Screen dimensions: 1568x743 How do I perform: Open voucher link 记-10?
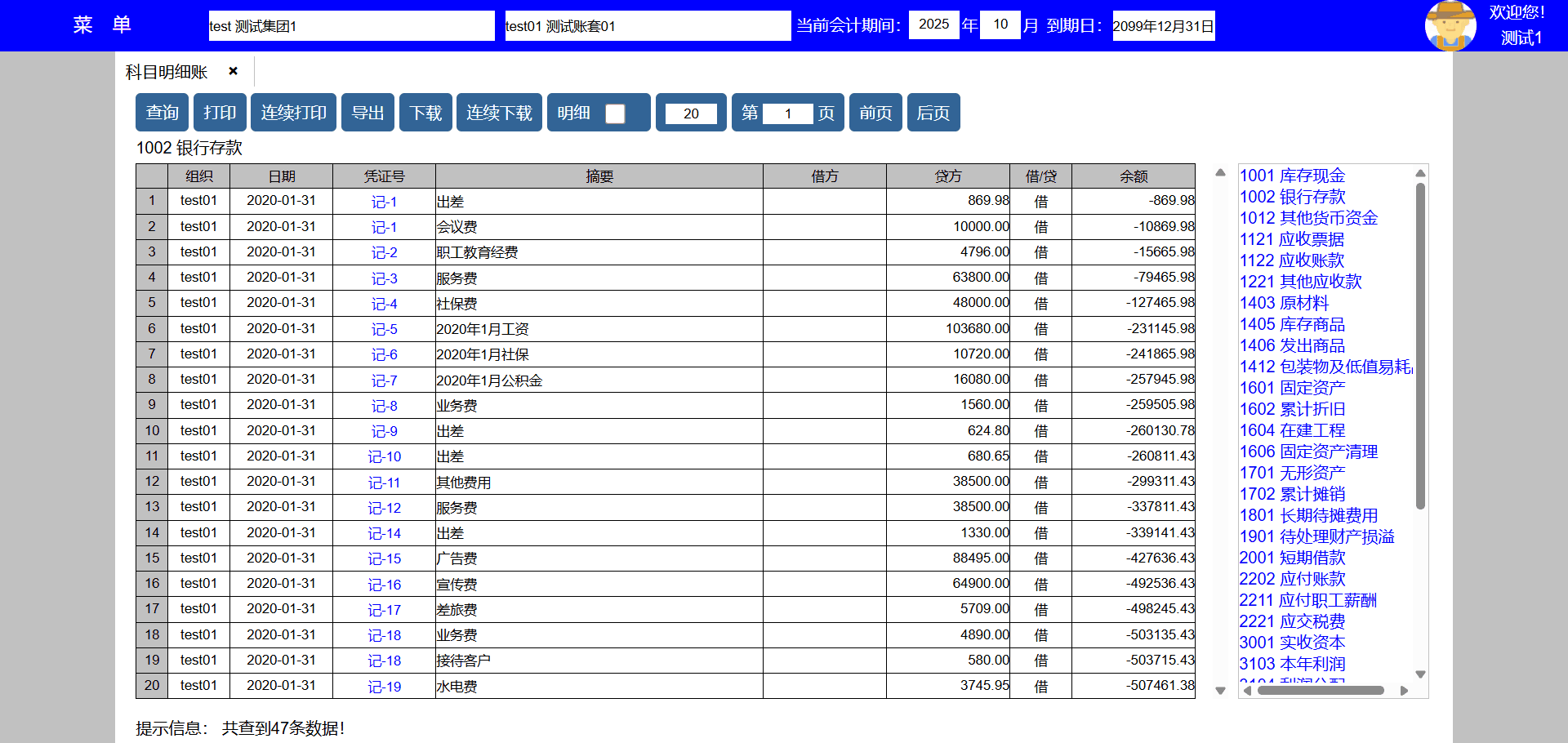(384, 456)
